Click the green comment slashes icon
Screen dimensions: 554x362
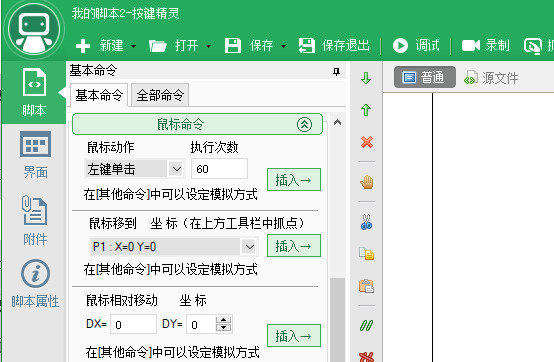366,325
